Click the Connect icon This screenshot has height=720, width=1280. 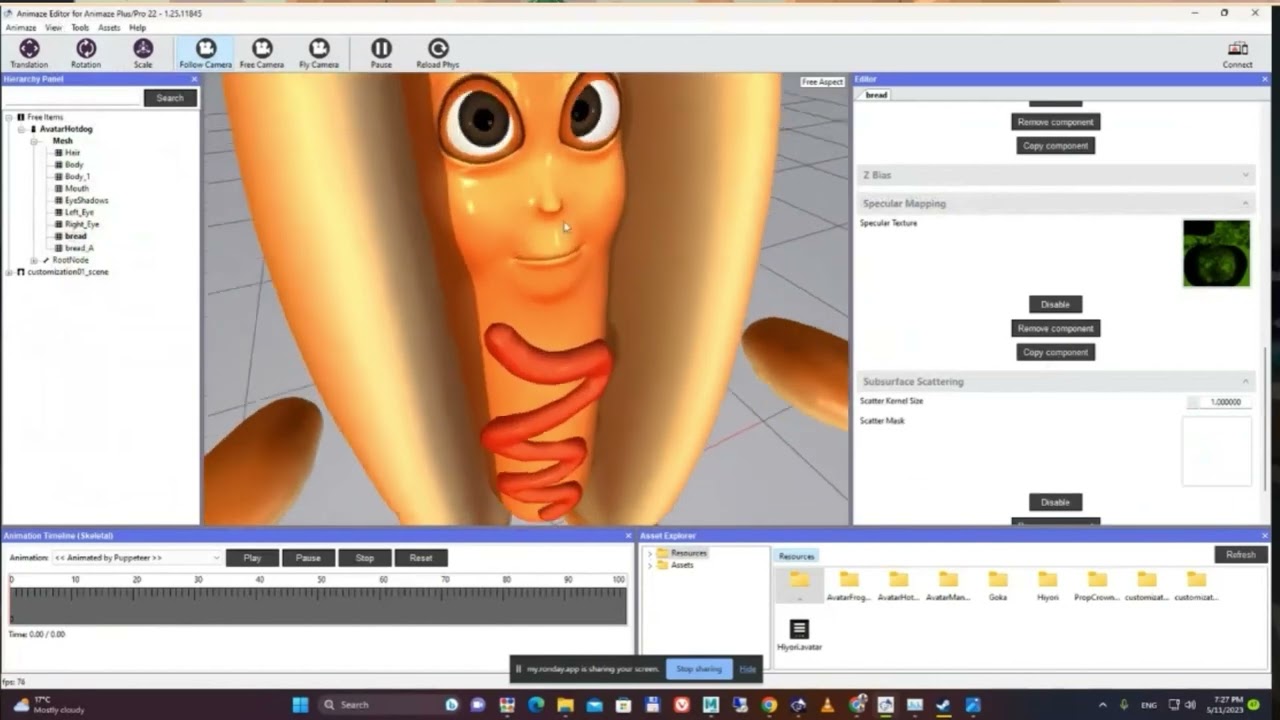[x=1237, y=54]
